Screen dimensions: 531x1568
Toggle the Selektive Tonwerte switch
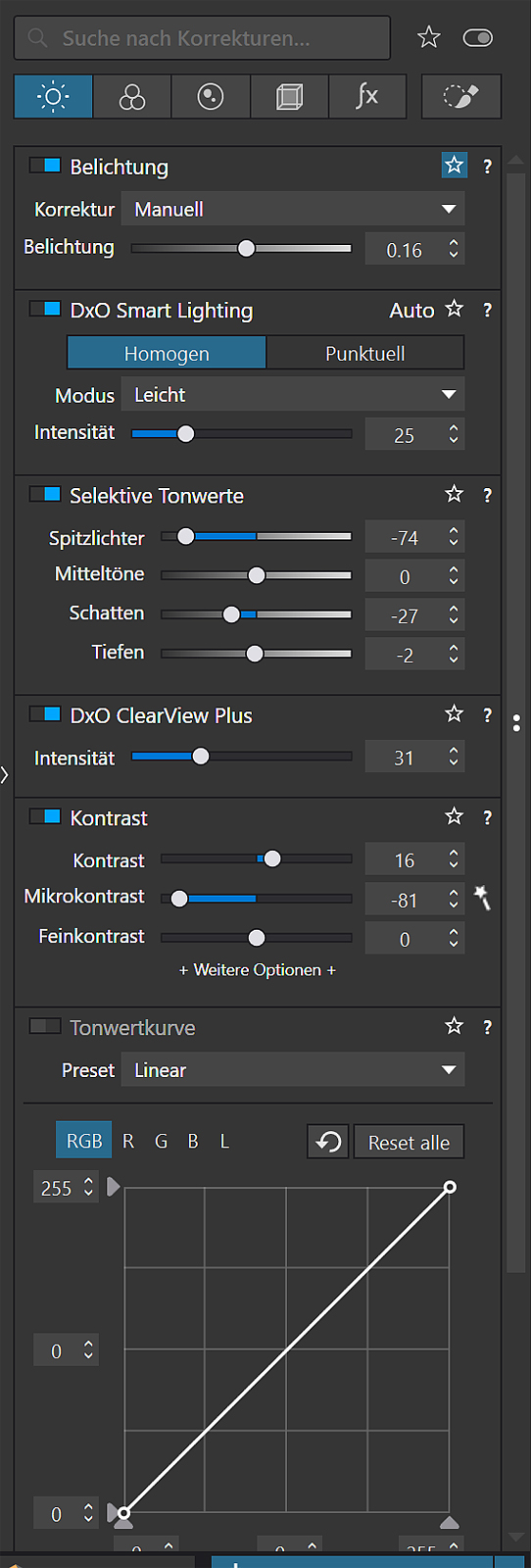pos(45,494)
